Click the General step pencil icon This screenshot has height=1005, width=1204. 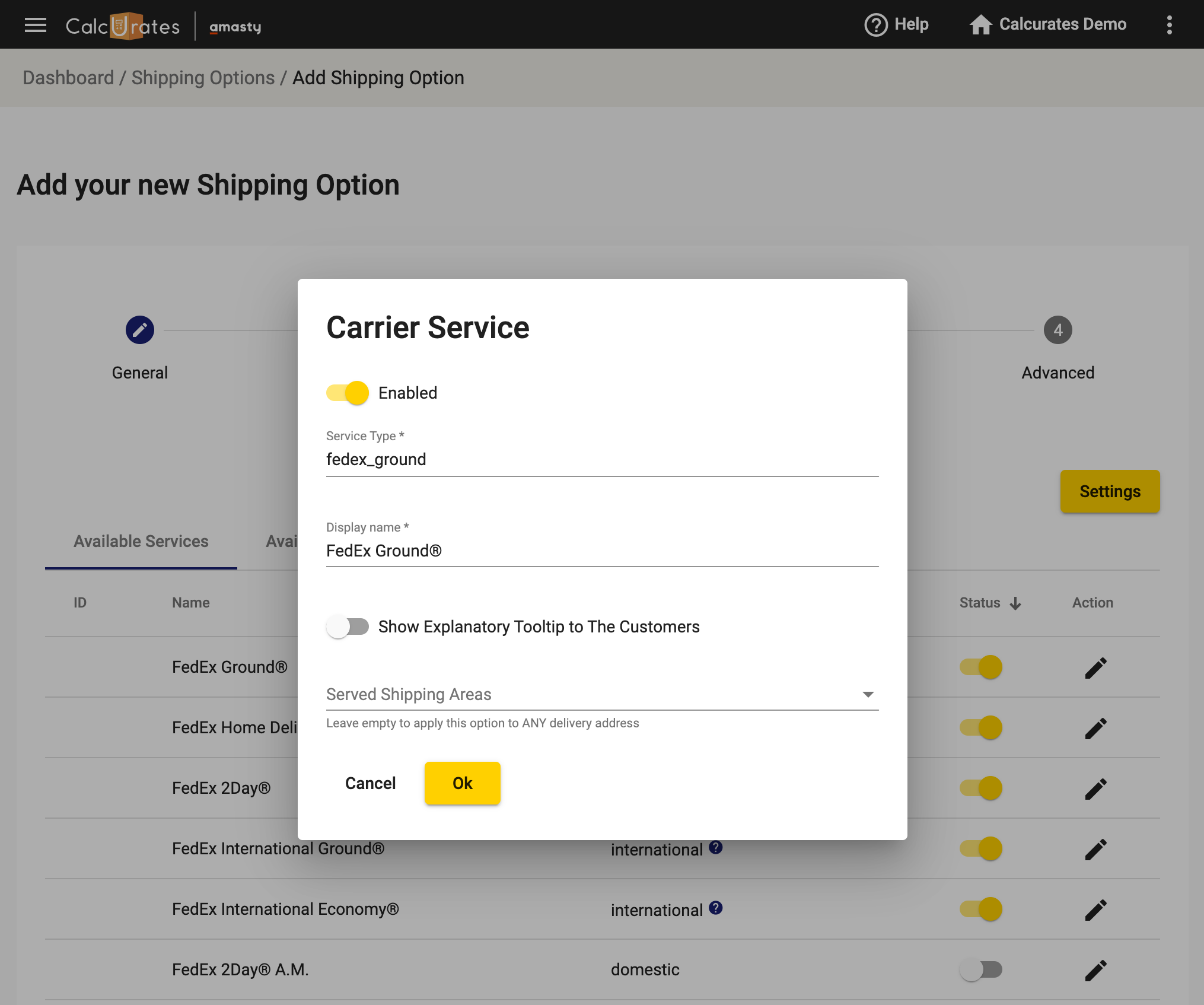pos(140,330)
